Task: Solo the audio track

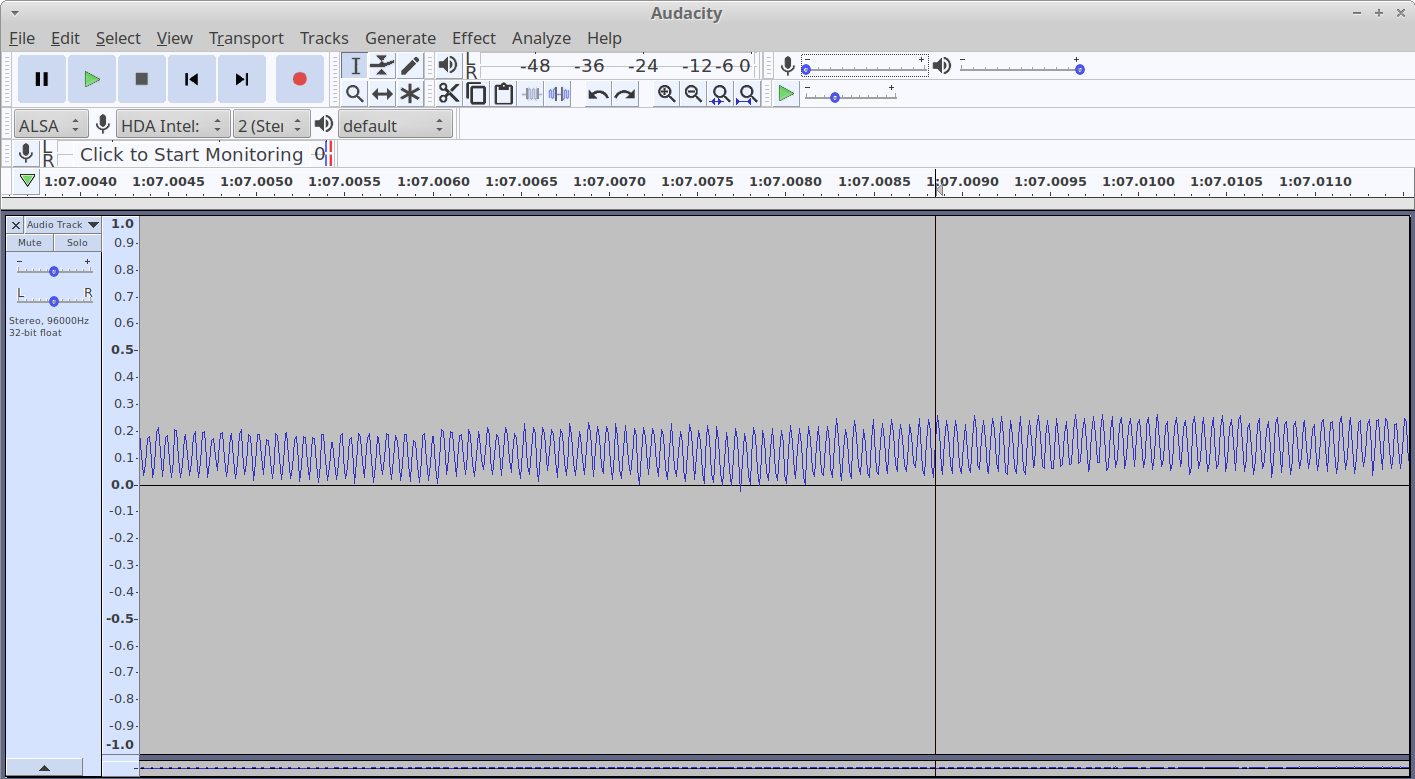Action: tap(77, 243)
